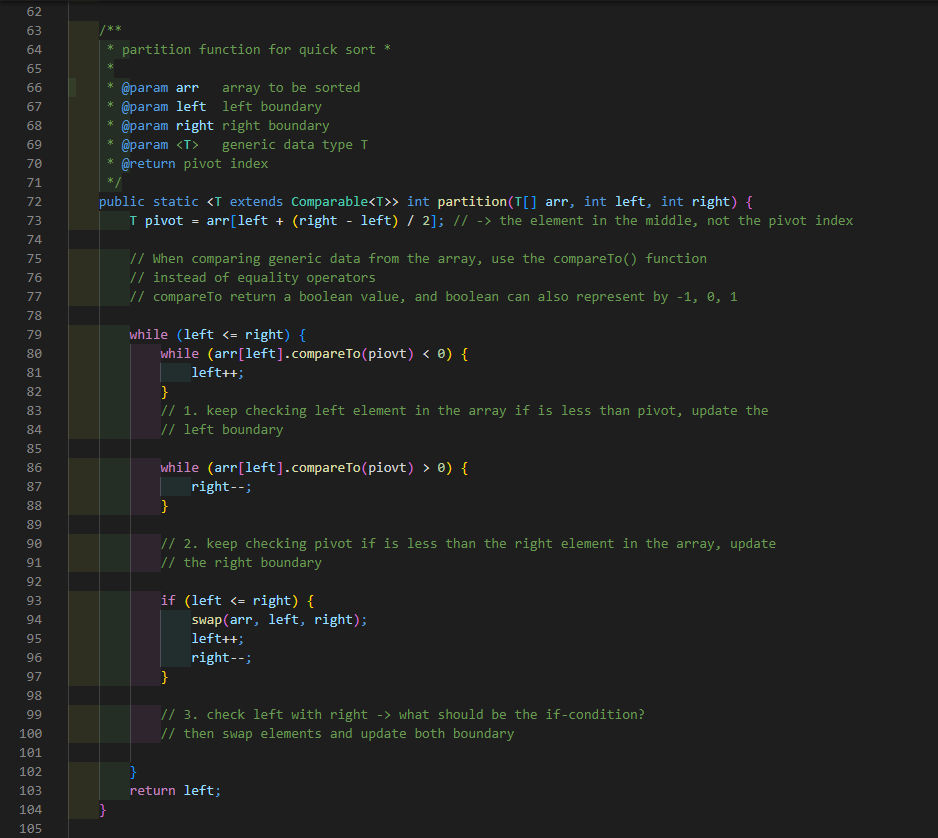
Task: Click the @return pivot index comment
Action: click(x=196, y=163)
